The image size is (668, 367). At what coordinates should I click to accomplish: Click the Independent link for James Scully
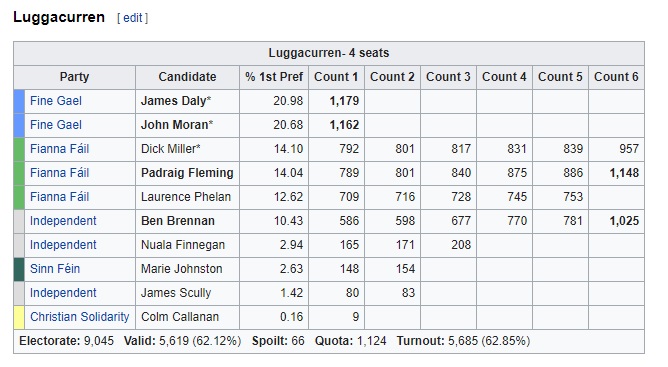pos(63,293)
